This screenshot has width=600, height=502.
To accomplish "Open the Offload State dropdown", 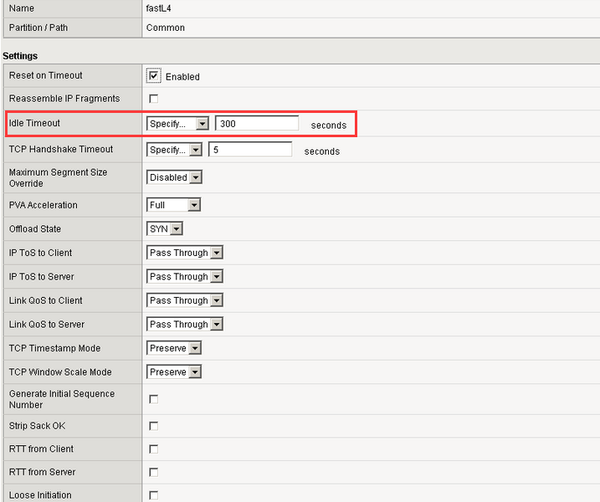I will pyautogui.click(x=164, y=229).
